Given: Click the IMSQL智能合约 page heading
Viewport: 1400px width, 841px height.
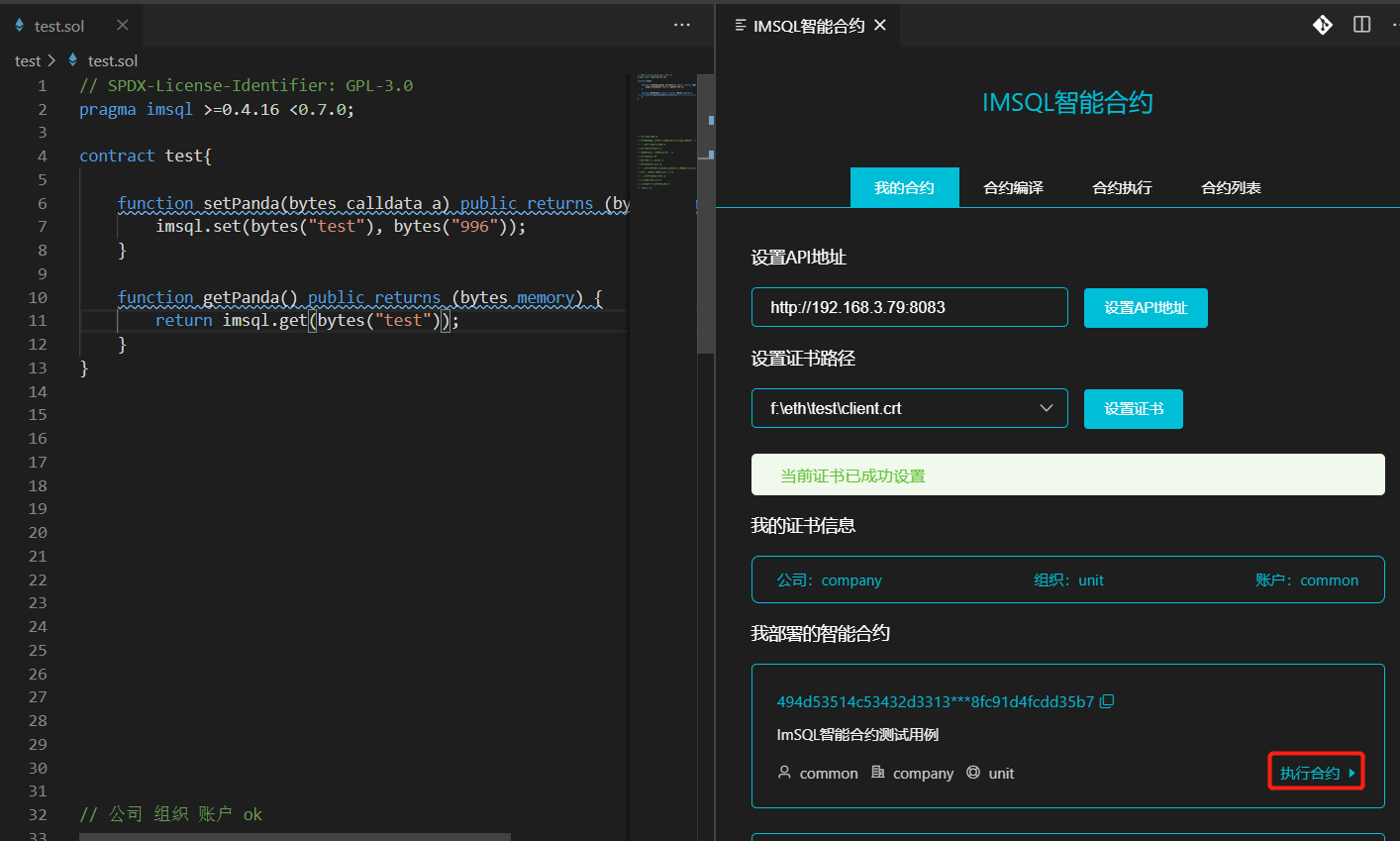Looking at the screenshot, I should click(1067, 103).
